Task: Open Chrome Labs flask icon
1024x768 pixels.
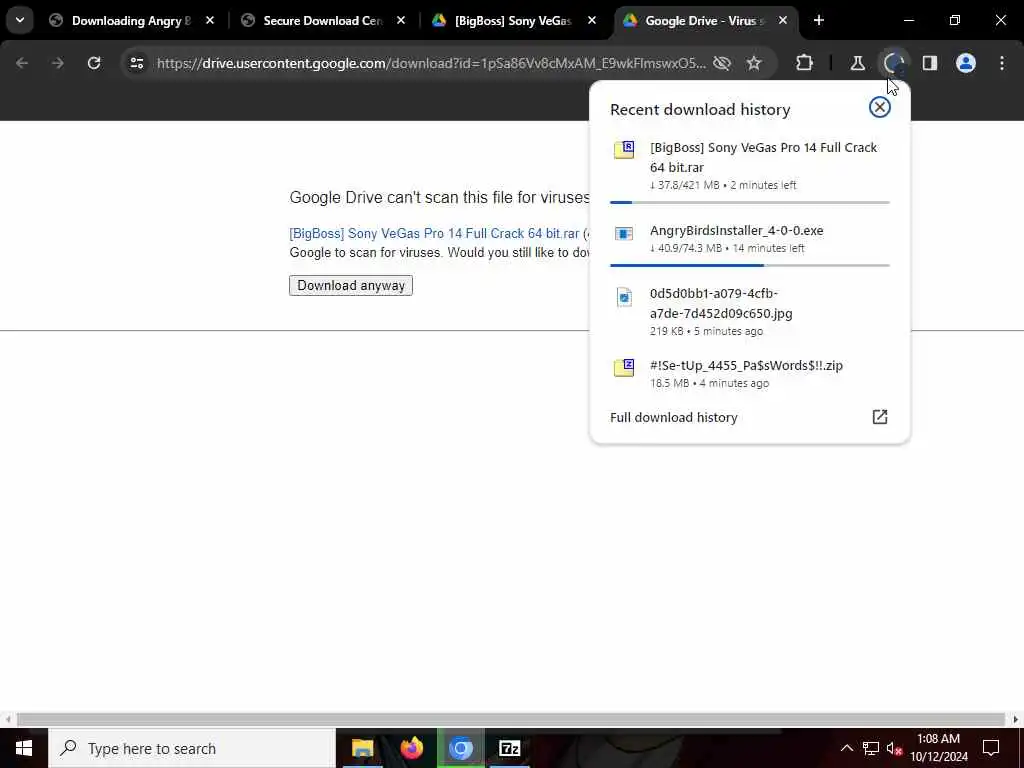Action: [x=857, y=63]
